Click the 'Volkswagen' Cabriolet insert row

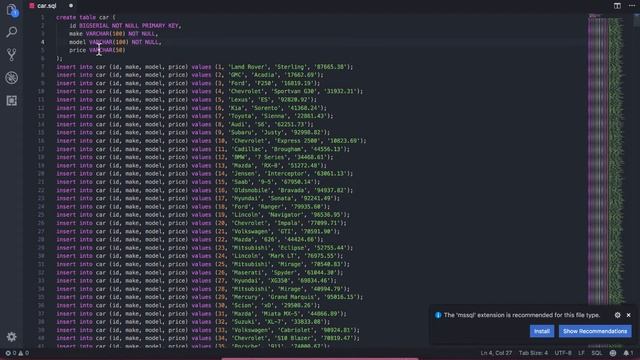[x=208, y=330]
